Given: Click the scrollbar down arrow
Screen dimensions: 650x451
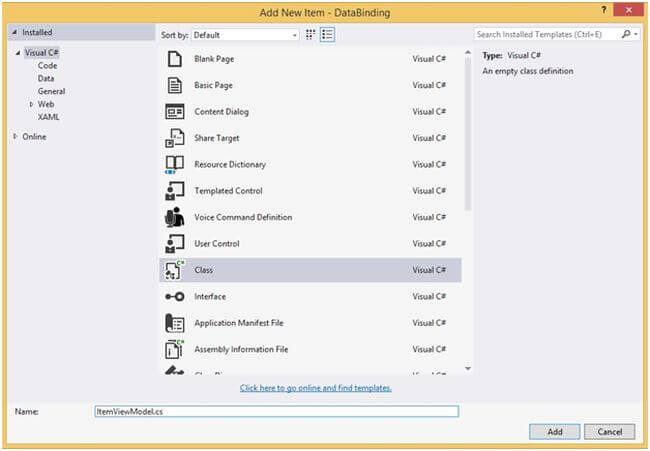Looking at the screenshot, I should coord(468,369).
